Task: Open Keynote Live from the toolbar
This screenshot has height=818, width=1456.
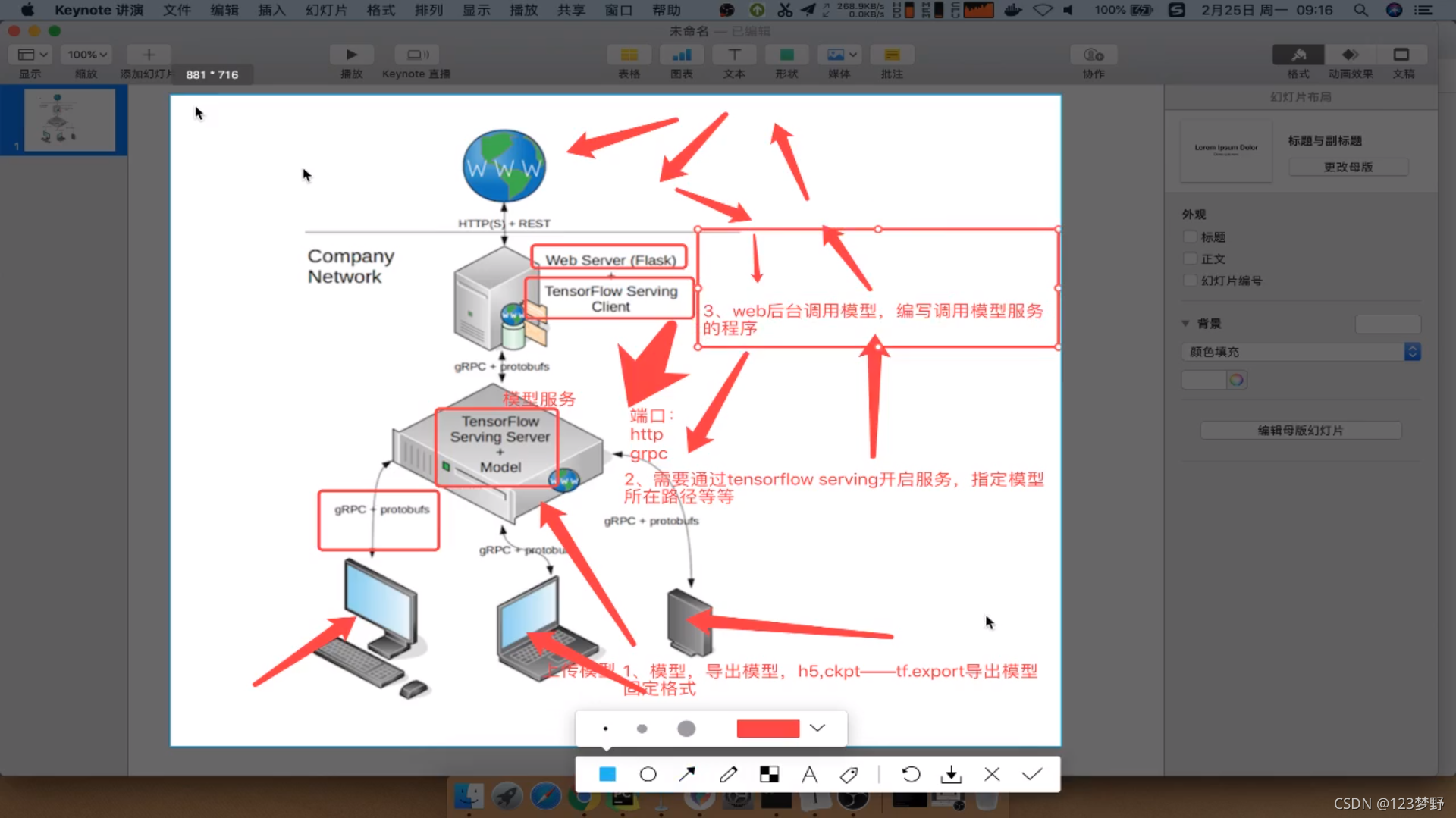Action: click(x=417, y=55)
